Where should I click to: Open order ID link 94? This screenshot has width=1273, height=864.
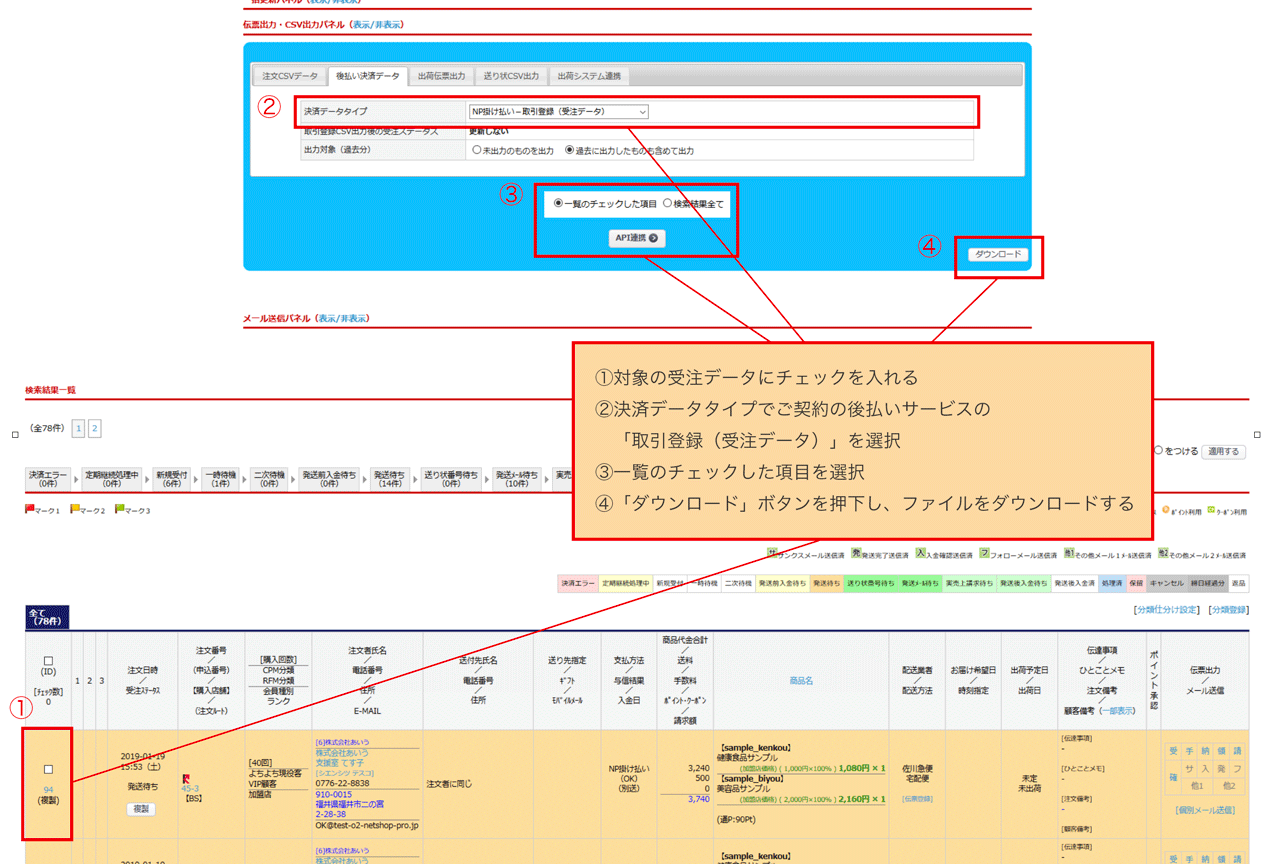coord(48,789)
